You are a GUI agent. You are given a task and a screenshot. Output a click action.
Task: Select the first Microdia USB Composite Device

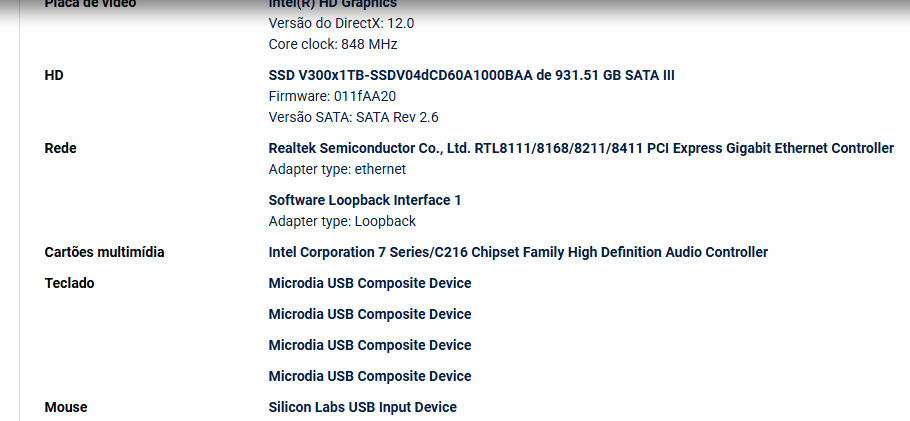(370, 283)
